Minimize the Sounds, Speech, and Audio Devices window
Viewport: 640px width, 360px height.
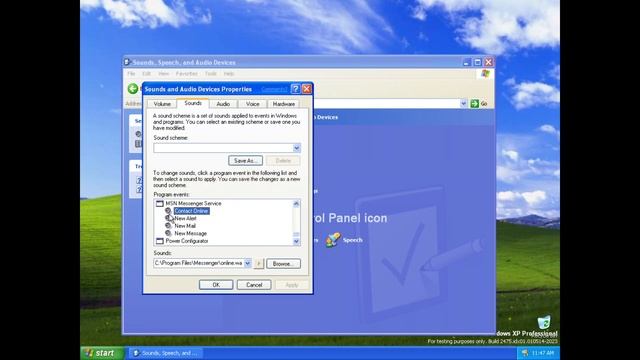click(467, 62)
